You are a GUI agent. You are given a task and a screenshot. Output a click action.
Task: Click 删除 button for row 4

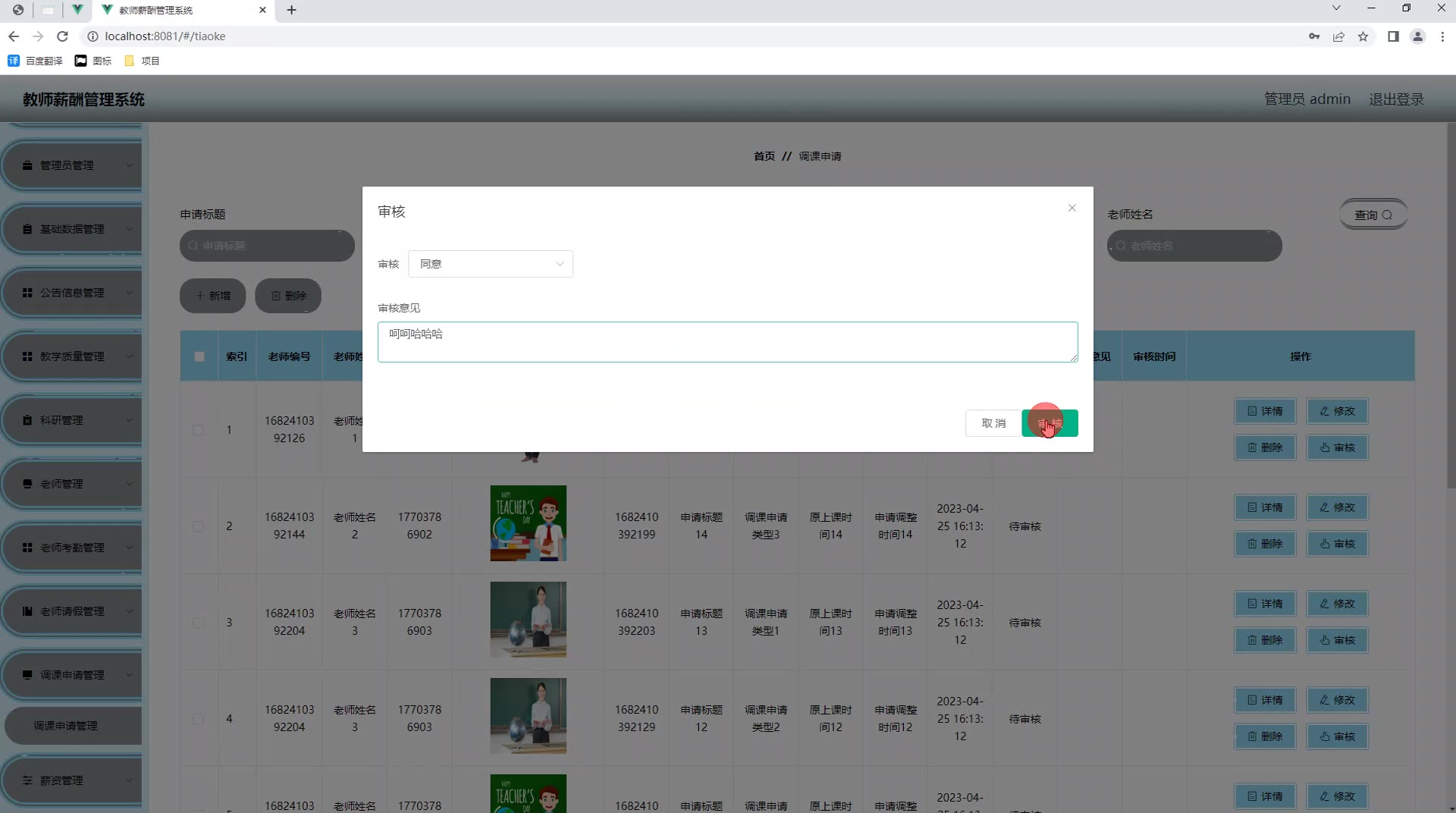coord(1265,736)
